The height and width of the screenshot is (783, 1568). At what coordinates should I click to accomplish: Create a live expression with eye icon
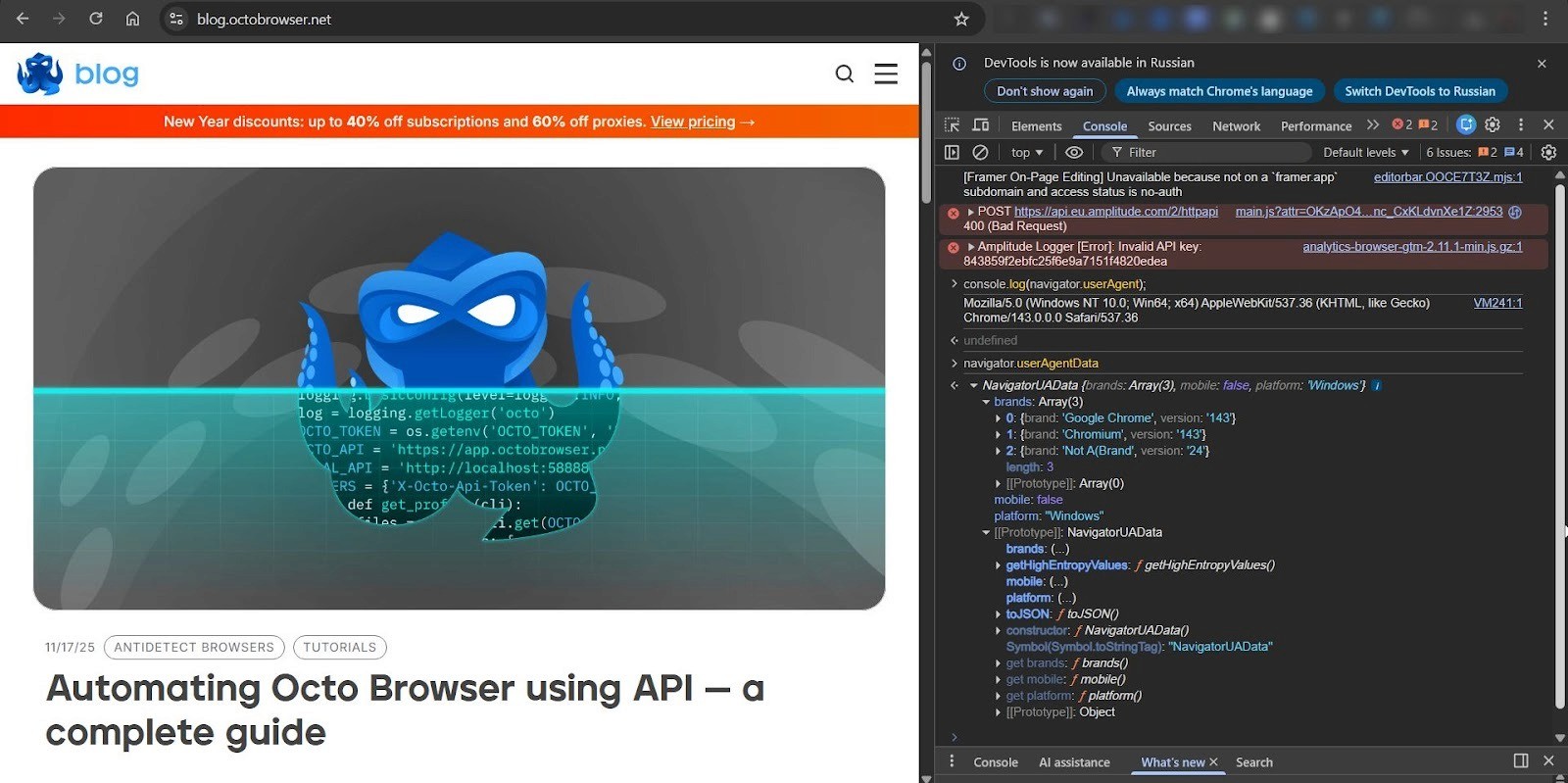tap(1074, 152)
